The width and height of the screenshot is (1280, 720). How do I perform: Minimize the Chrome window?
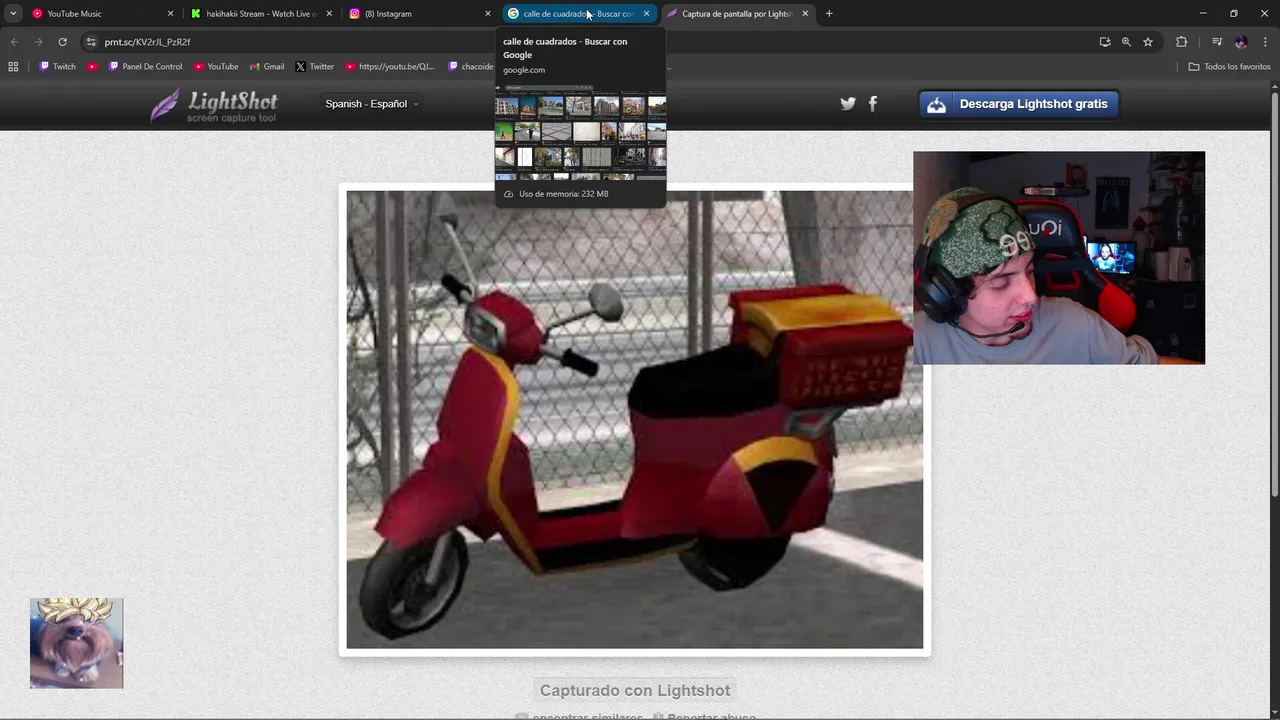pos(1203,14)
